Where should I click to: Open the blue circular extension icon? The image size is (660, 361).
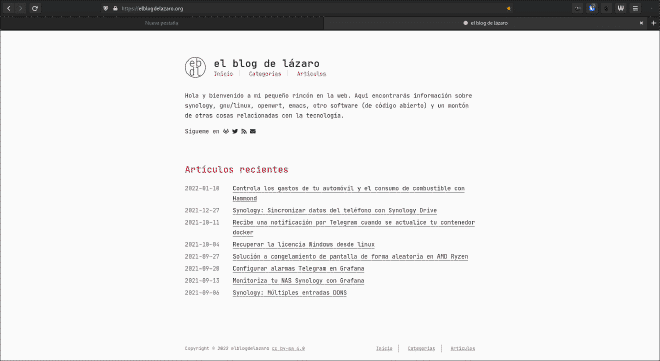[x=592, y=8]
